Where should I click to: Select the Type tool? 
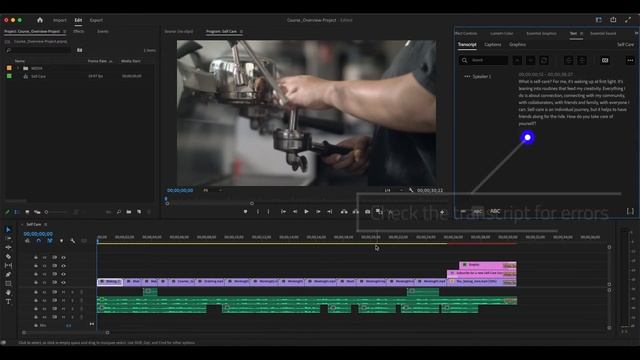tap(8, 302)
